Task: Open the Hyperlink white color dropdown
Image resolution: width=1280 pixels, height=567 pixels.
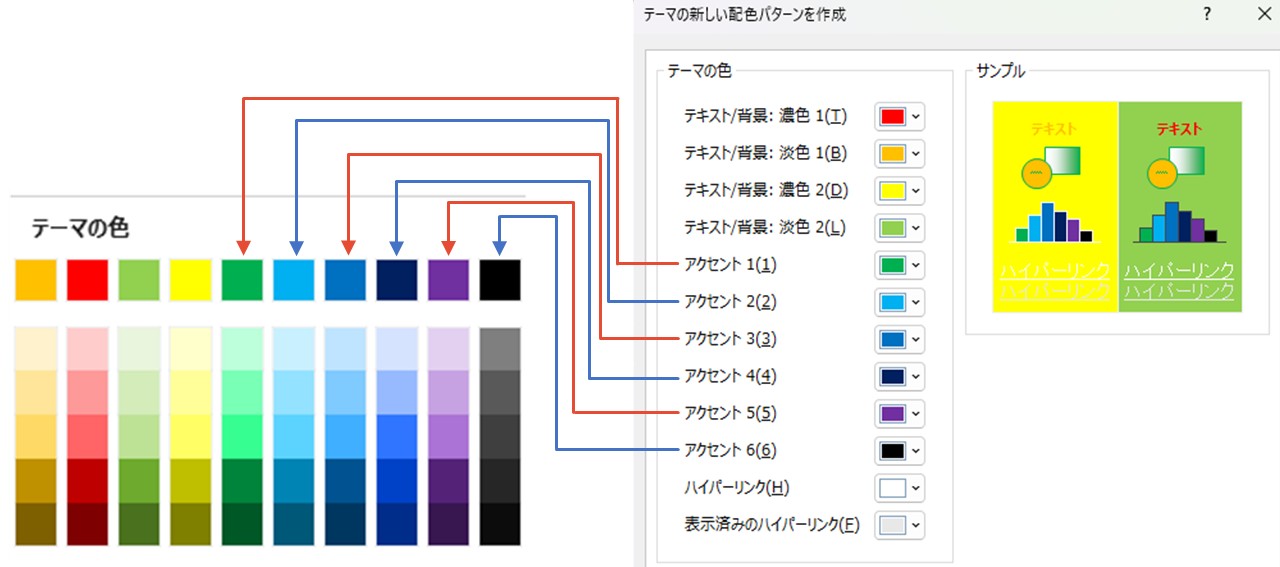Action: click(x=899, y=488)
